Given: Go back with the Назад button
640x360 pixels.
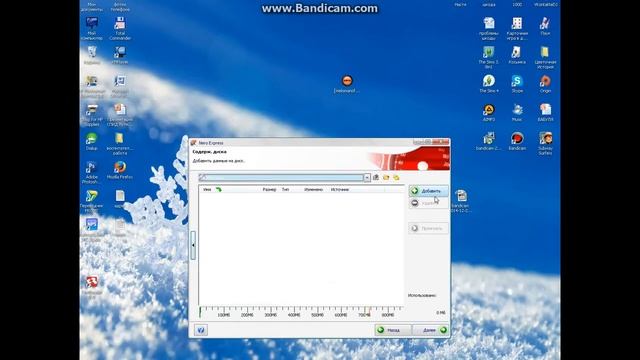Looking at the screenshot, I should pos(393,330).
